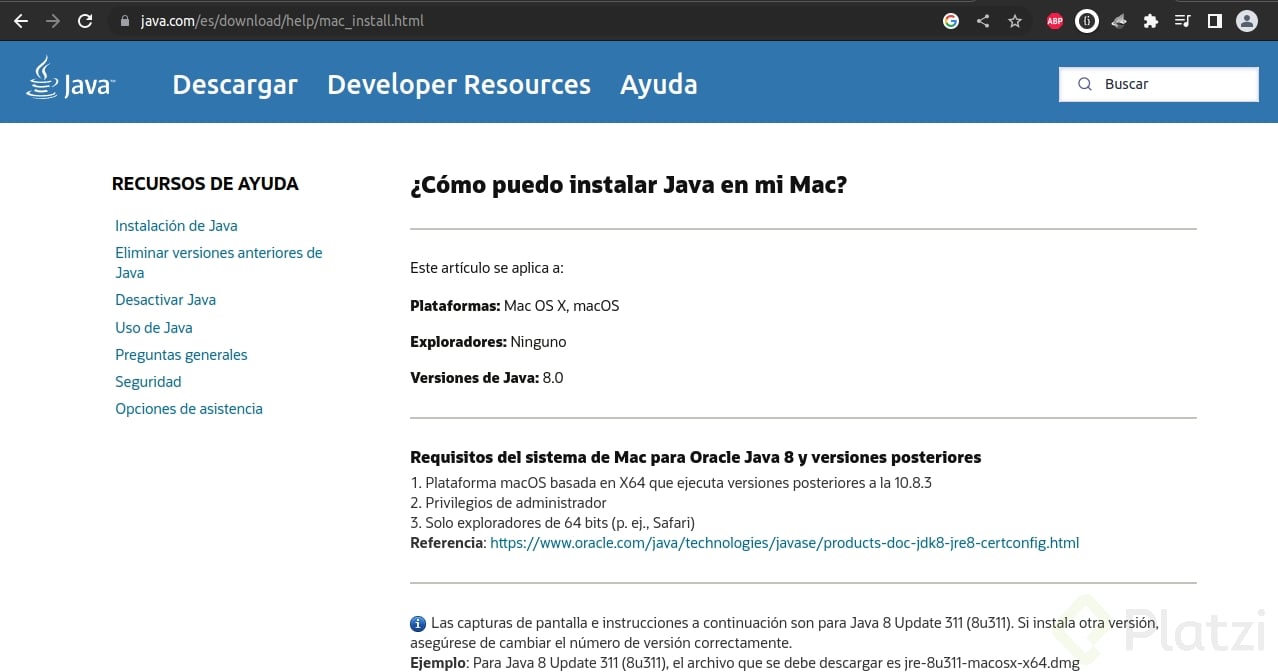Open the Extensions puzzle-piece menu
The height and width of the screenshot is (672, 1278).
tap(1151, 20)
